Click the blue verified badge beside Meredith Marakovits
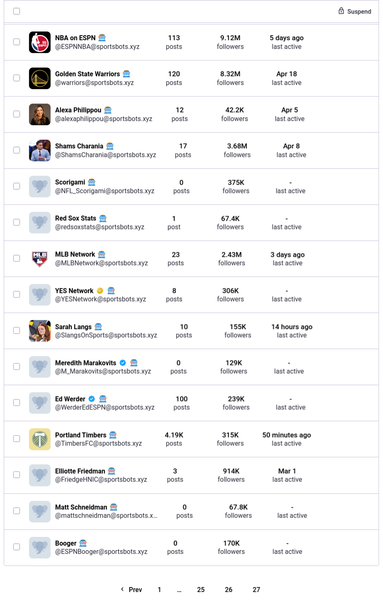 (x=123, y=363)
